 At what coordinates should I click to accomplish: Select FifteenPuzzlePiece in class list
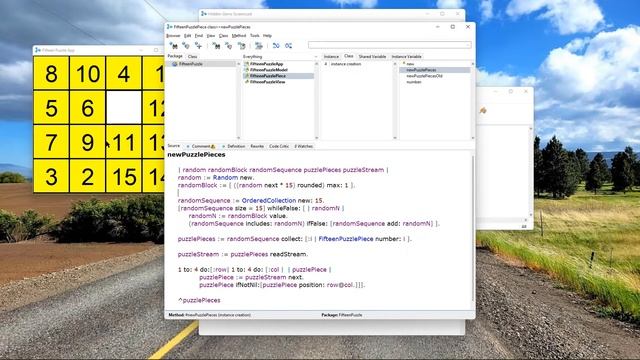(268, 76)
